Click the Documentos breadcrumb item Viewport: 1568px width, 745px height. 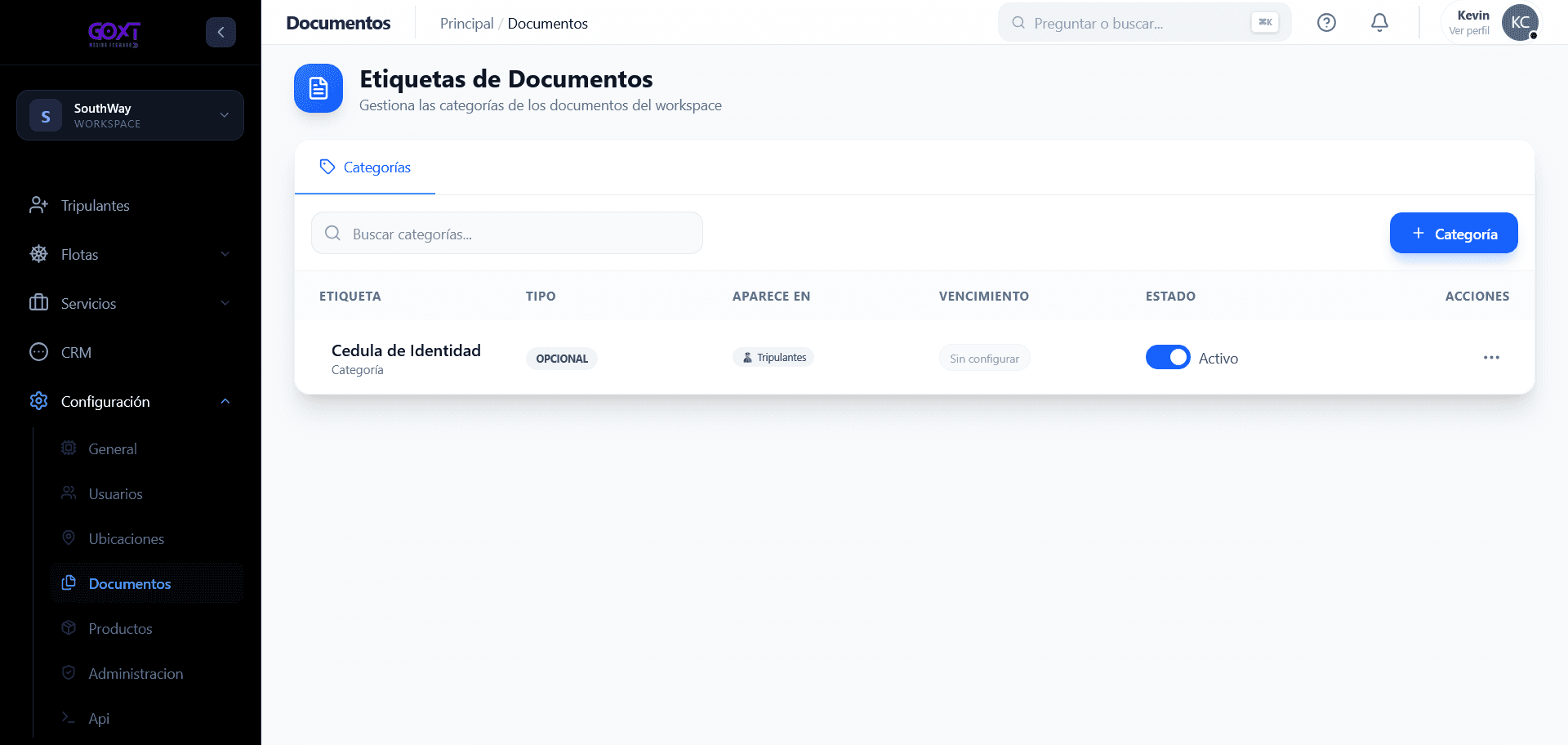(547, 24)
